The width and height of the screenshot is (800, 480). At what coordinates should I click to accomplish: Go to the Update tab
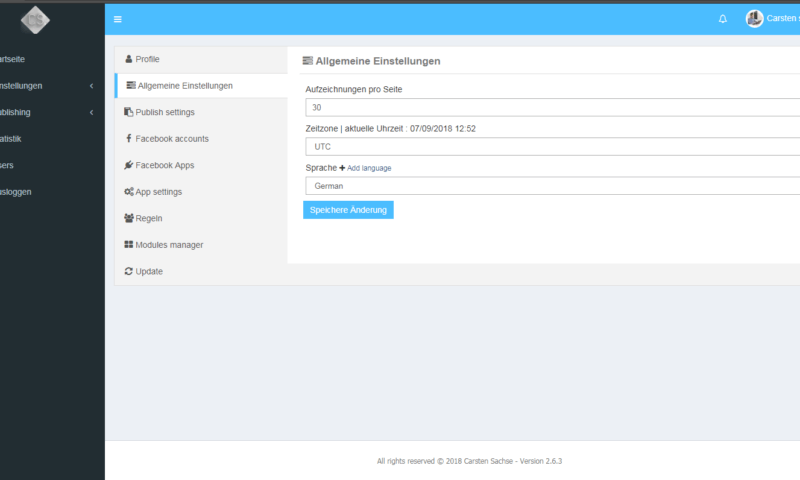[x=201, y=271]
